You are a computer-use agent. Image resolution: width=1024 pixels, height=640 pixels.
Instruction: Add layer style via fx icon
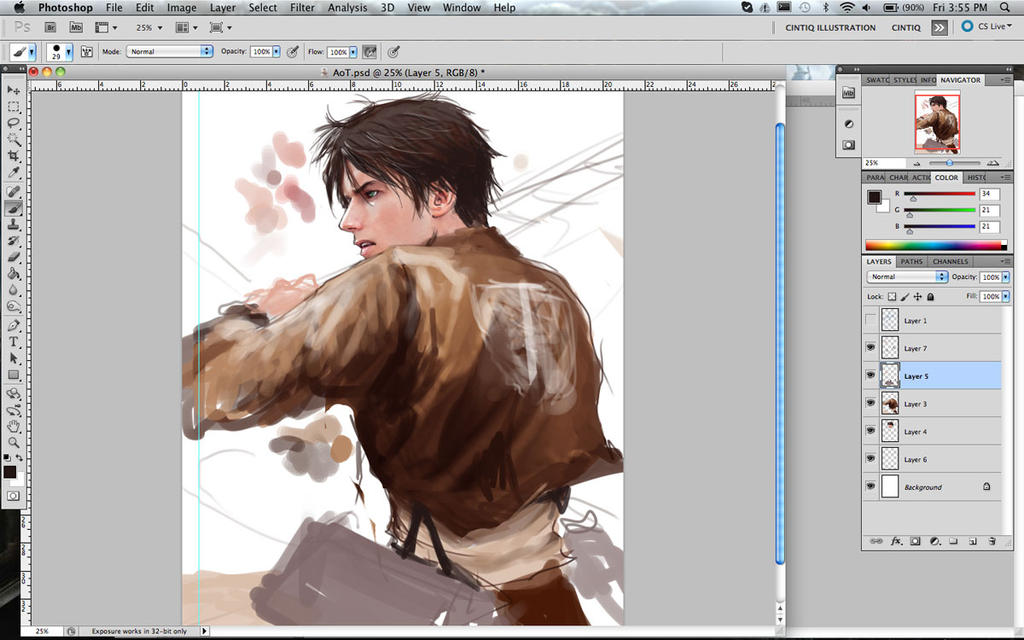pos(896,541)
